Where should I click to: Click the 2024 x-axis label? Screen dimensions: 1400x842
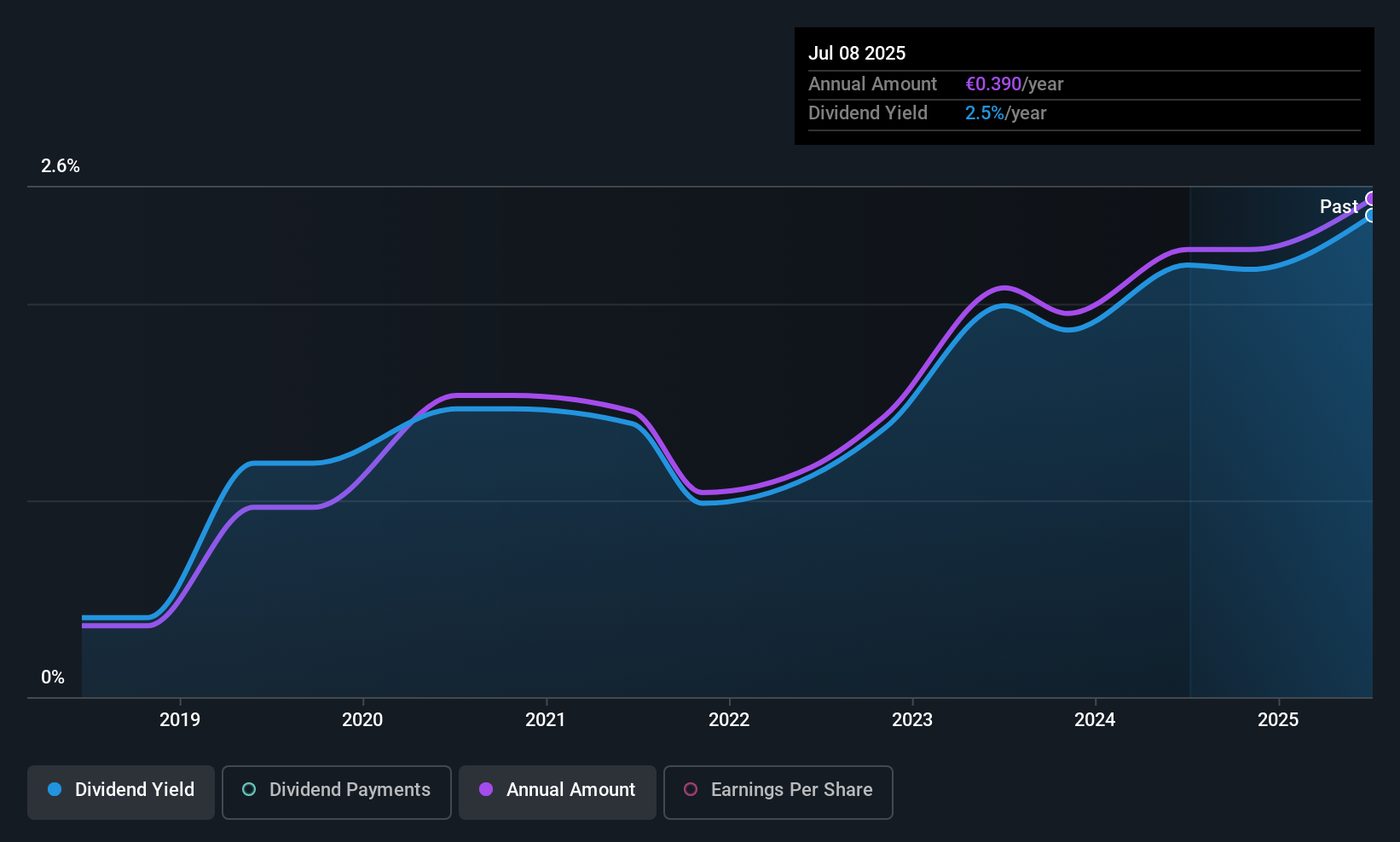1095,719
